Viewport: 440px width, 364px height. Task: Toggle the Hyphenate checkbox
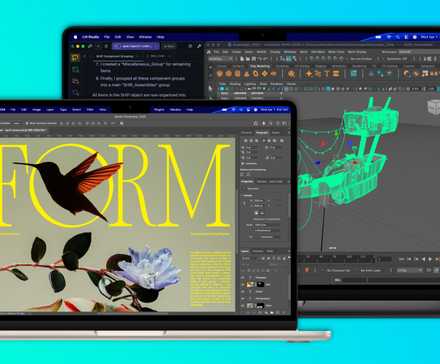point(243,164)
